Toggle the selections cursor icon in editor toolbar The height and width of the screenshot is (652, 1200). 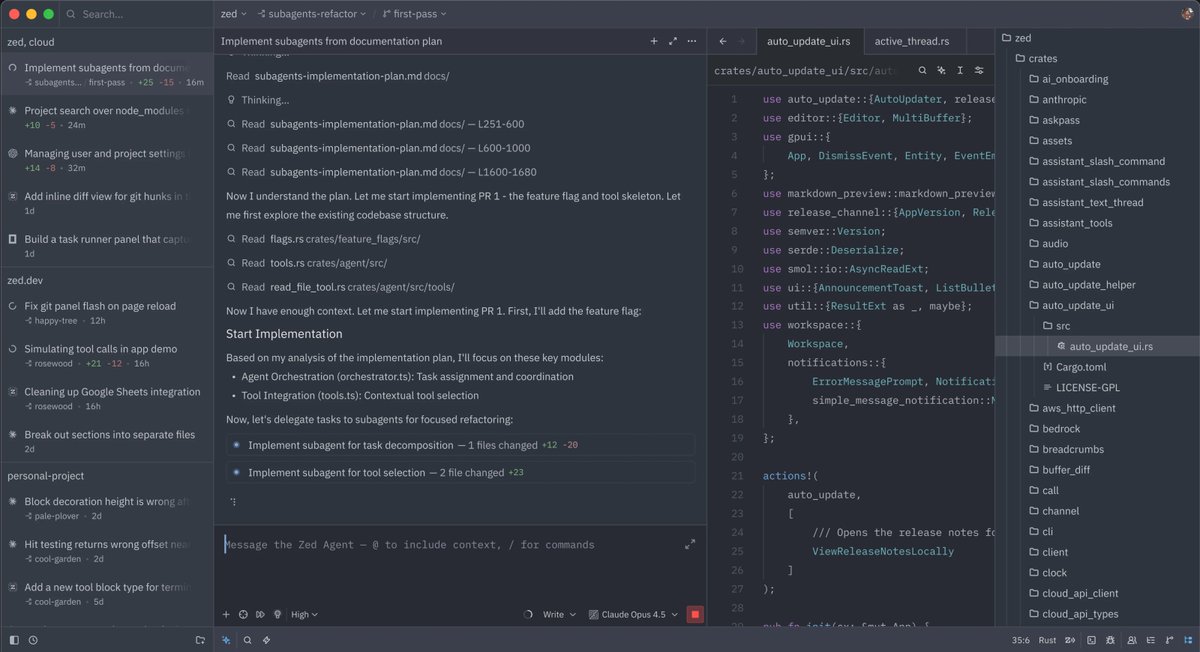960,71
